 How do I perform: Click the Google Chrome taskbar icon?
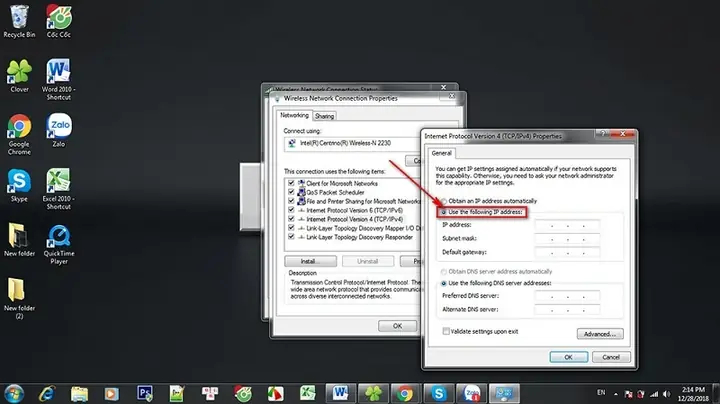[405, 393]
